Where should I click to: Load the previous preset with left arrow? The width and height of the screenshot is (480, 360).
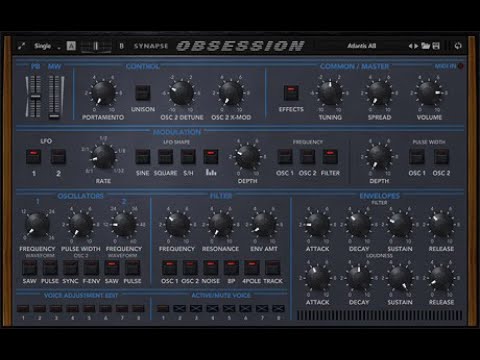coord(410,46)
